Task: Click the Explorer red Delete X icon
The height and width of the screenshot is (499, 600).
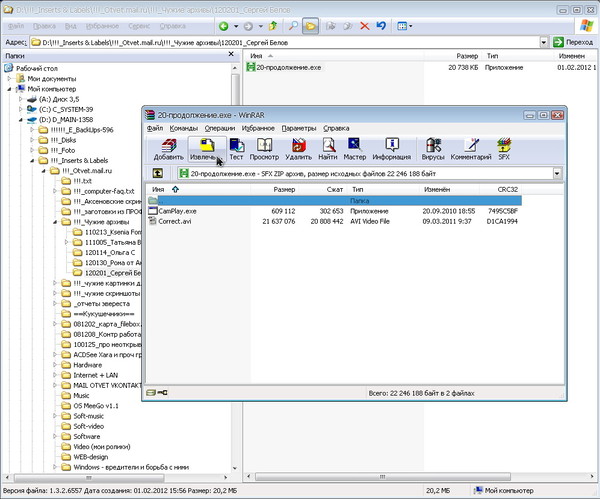Action: (365, 26)
